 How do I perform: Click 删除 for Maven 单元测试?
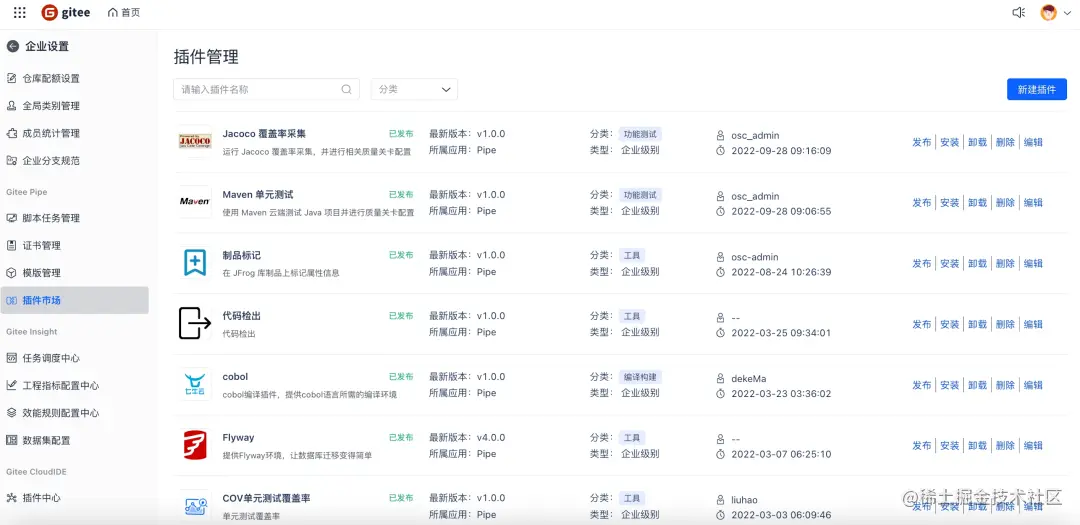click(x=1006, y=203)
